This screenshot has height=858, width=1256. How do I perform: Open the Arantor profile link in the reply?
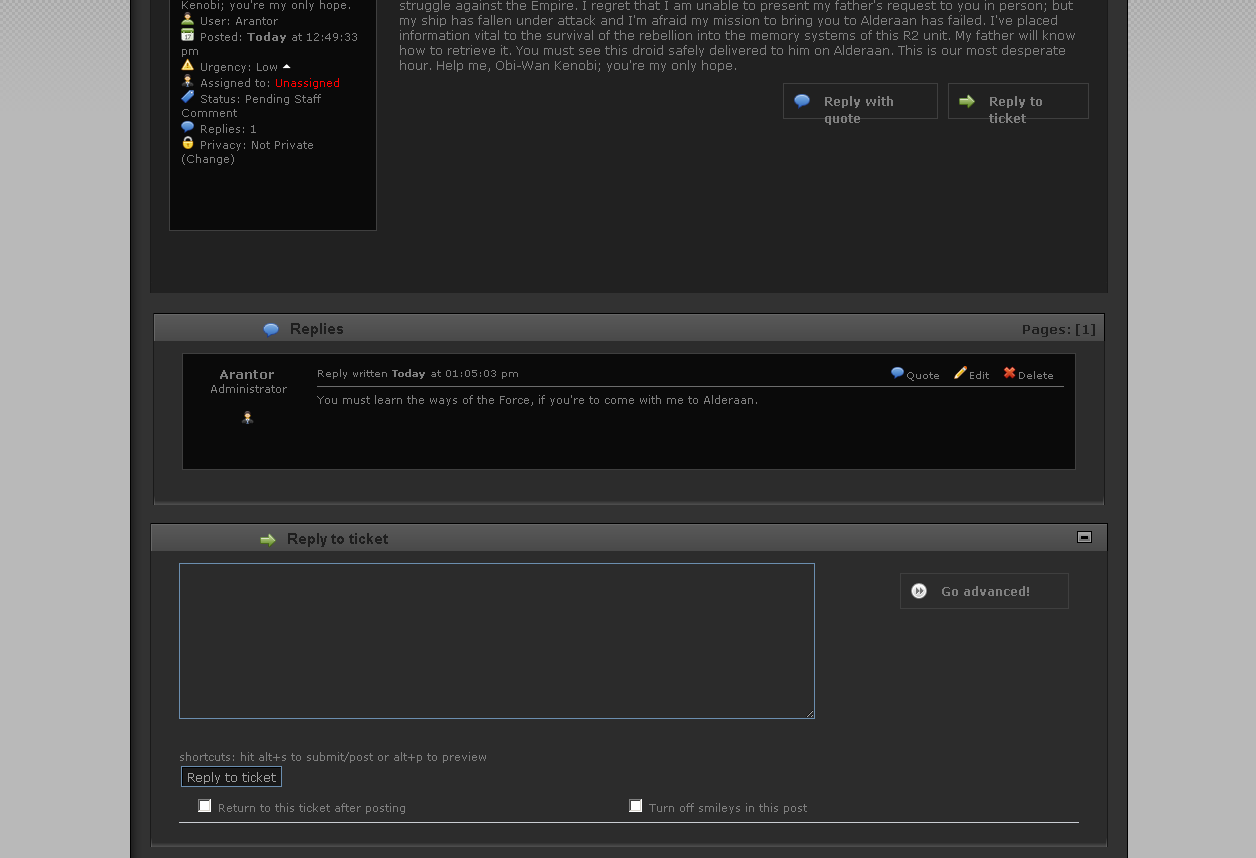[x=247, y=374]
